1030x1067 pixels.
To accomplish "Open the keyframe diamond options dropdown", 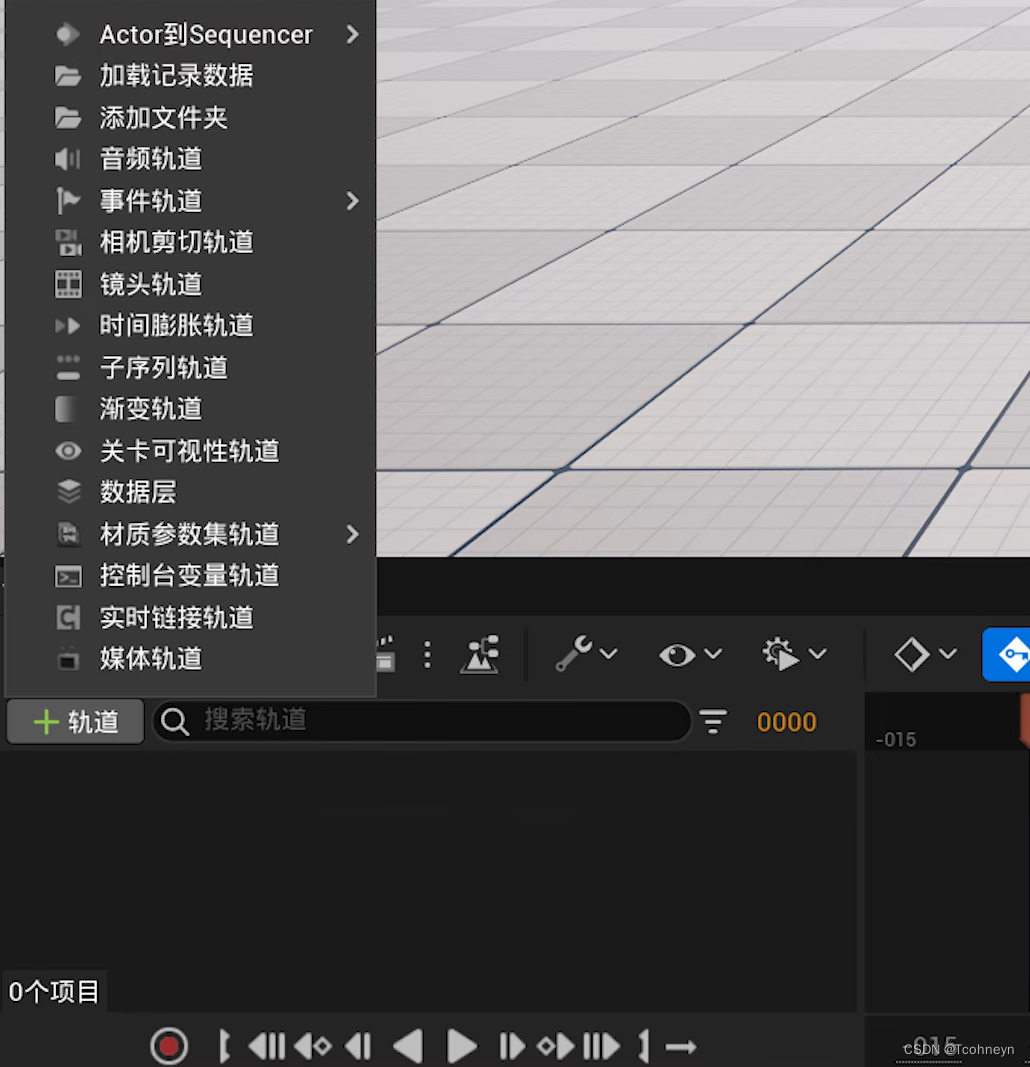I will (x=922, y=654).
